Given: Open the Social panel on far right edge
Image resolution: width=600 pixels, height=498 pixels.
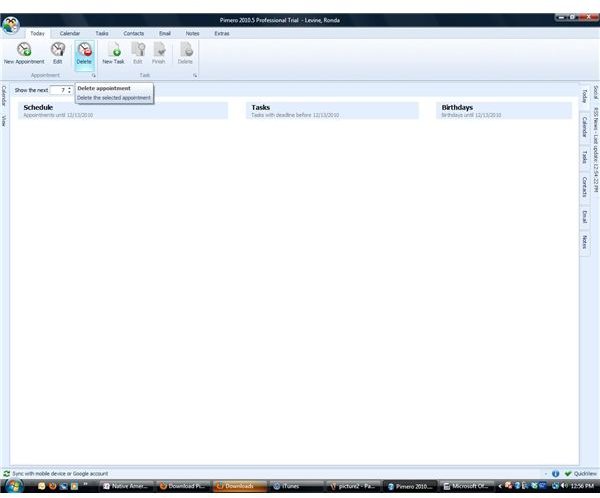Looking at the screenshot, I should point(595,93).
